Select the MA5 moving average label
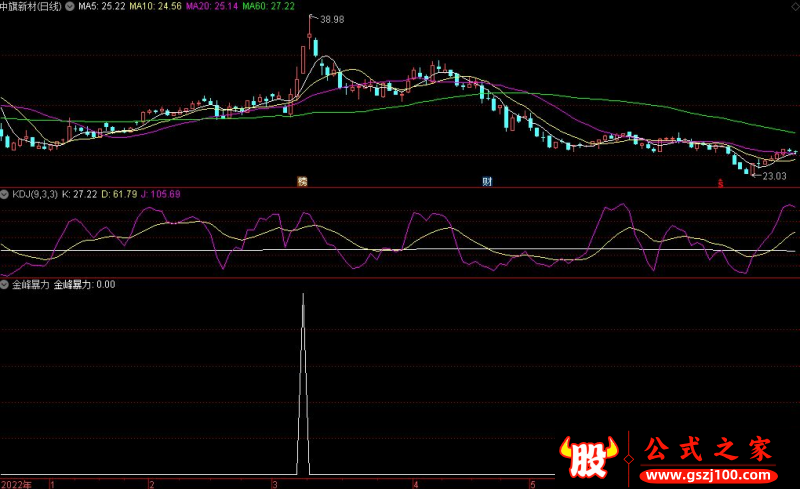 click(x=102, y=6)
